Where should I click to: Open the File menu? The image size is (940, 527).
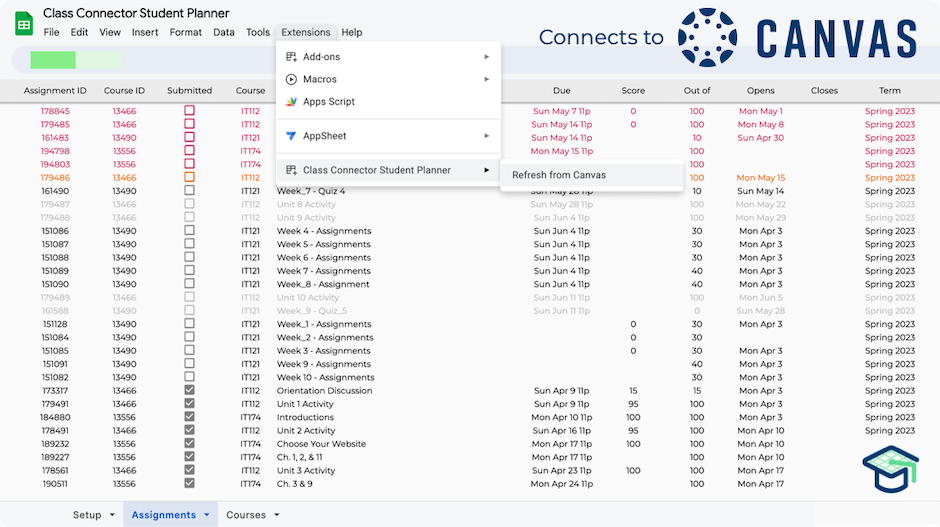click(x=52, y=32)
